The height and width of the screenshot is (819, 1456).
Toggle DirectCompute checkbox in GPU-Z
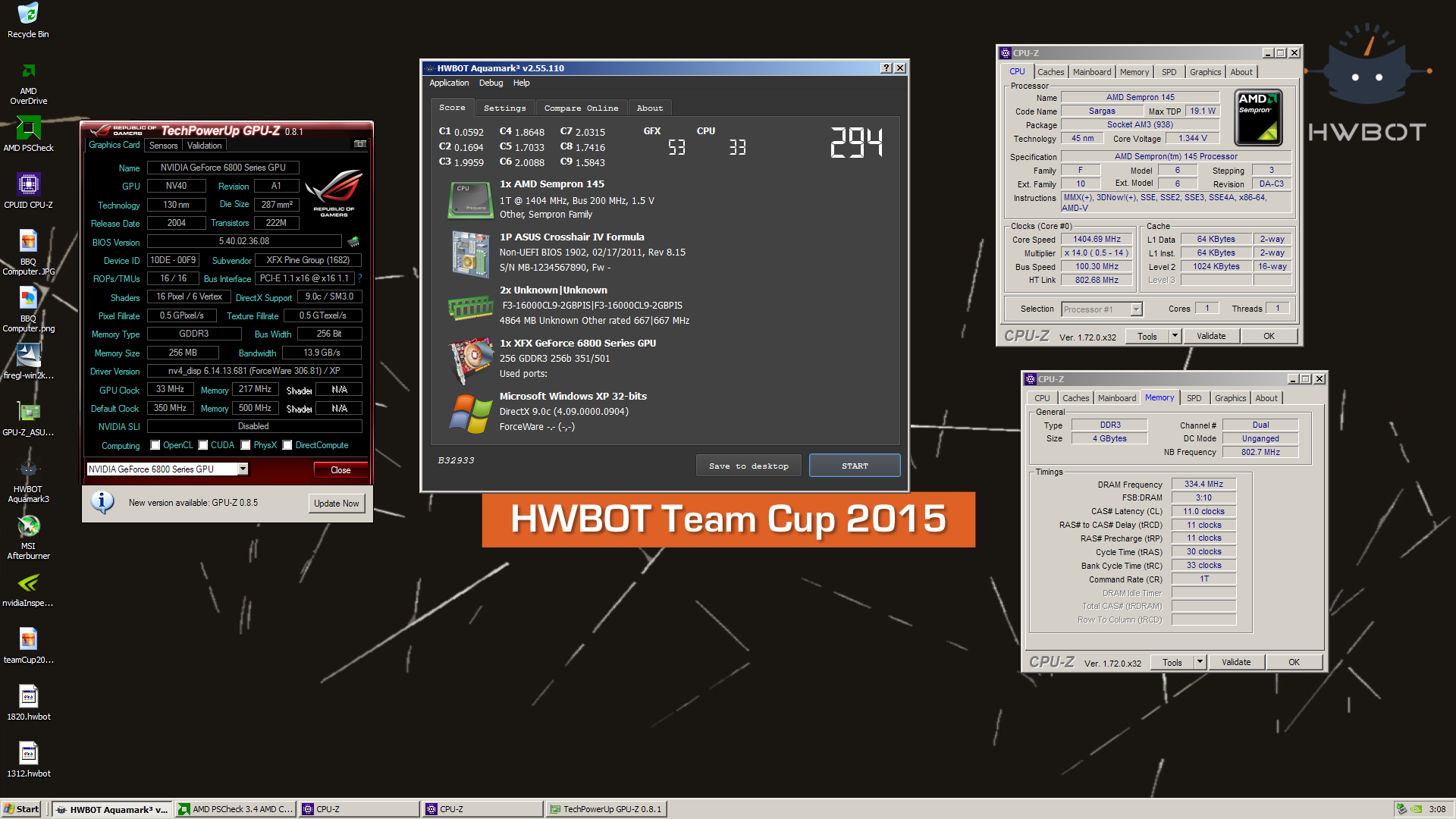point(287,445)
